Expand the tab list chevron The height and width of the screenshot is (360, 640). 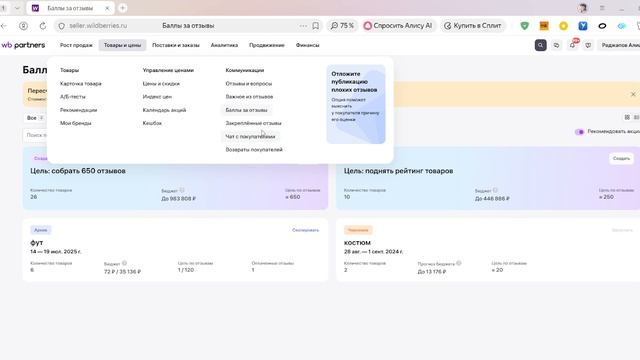17,8
